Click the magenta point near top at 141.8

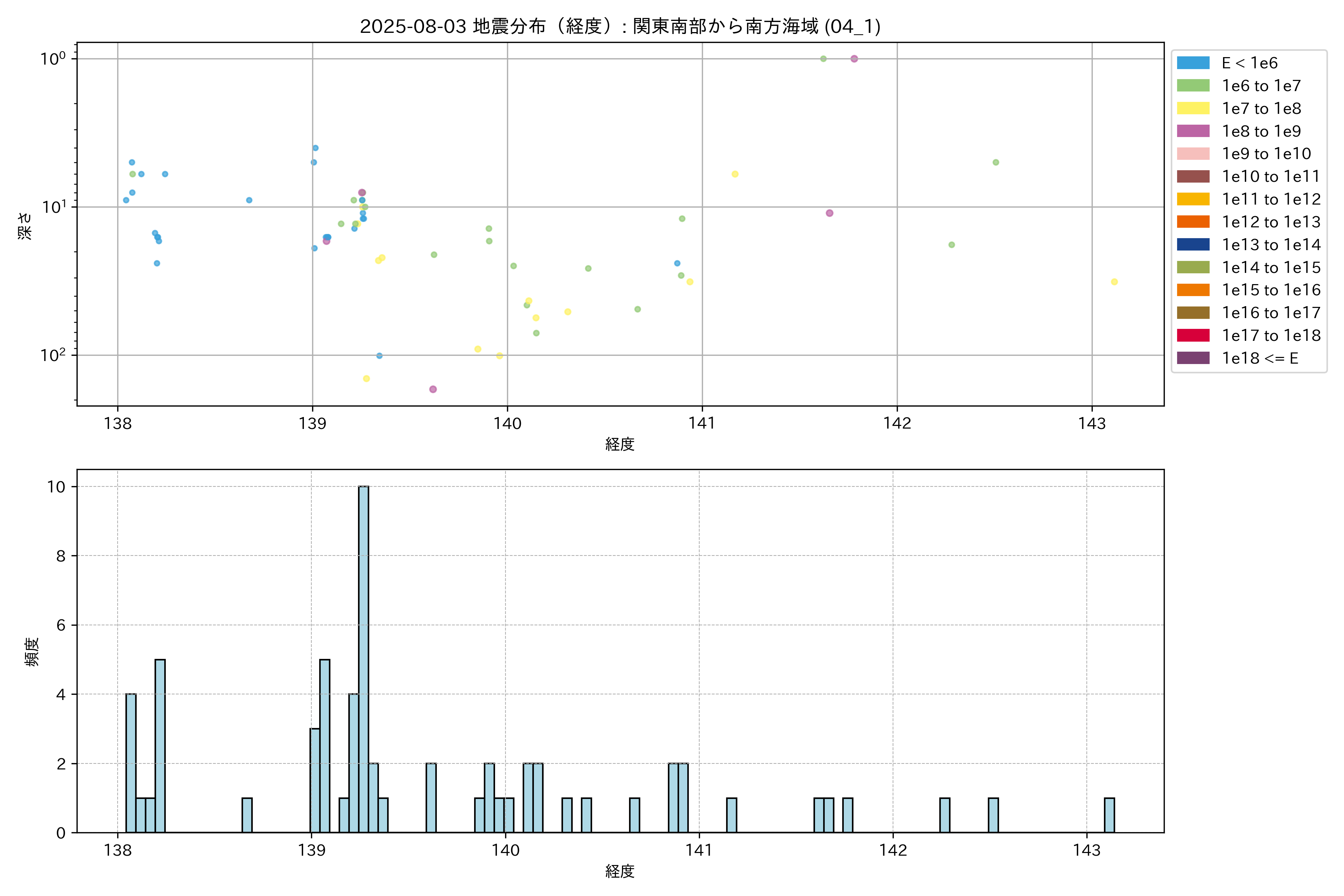[x=854, y=59]
